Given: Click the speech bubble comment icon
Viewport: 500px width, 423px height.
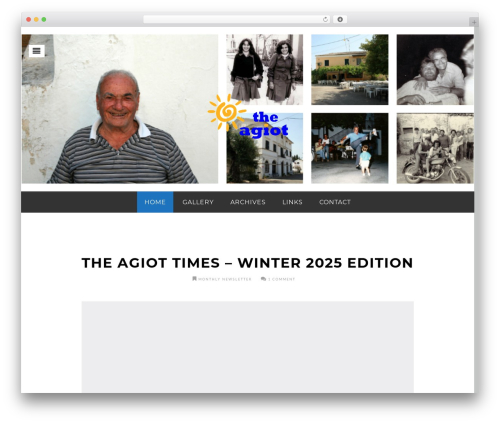Looking at the screenshot, I should [264, 279].
